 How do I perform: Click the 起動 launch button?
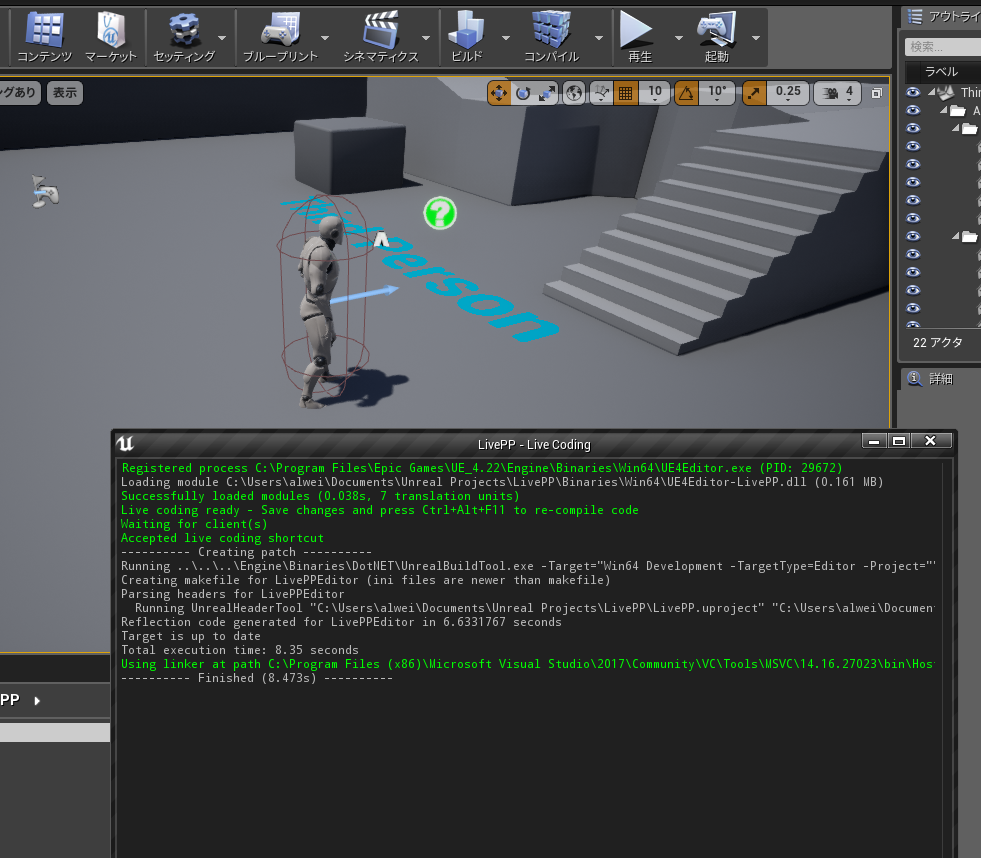pos(717,38)
